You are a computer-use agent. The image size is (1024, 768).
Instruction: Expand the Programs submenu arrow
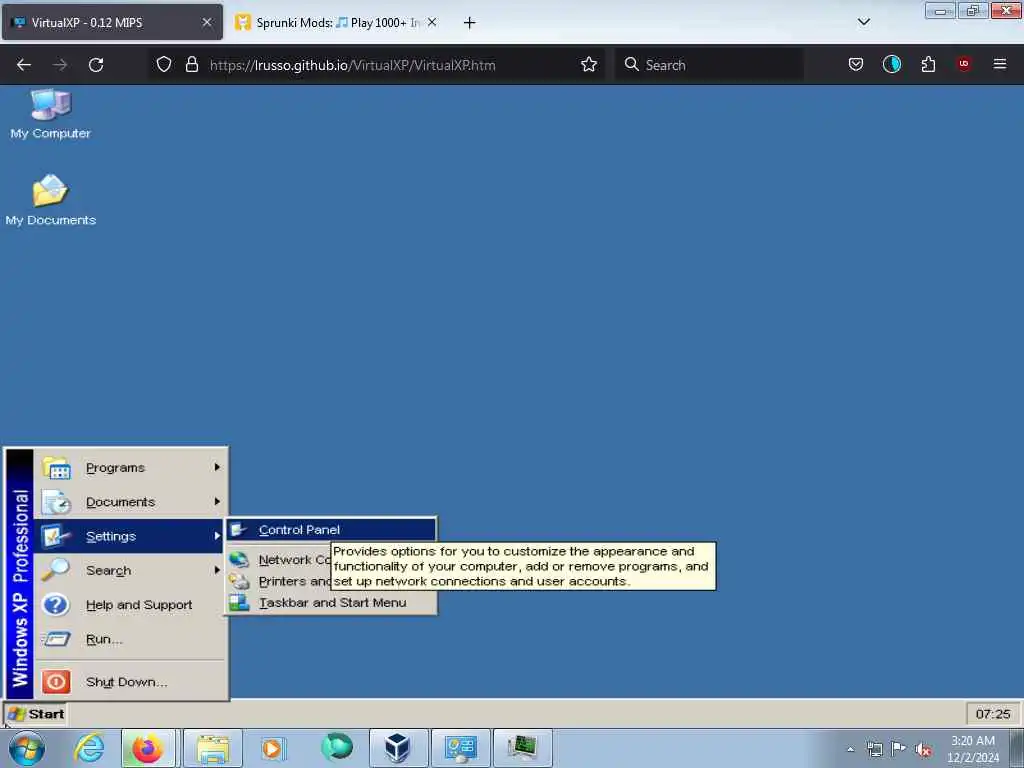tap(217, 468)
